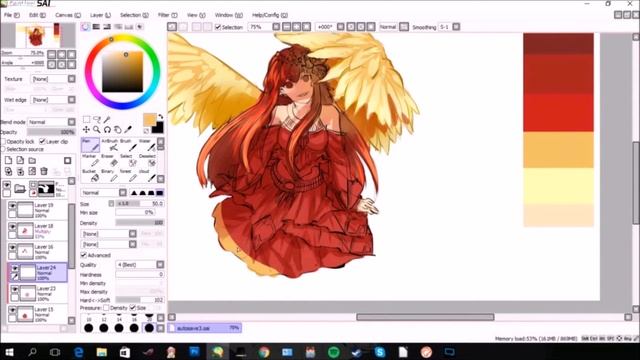Open the brush Quality dropdown
The width and height of the screenshot is (640, 360).
(160, 264)
